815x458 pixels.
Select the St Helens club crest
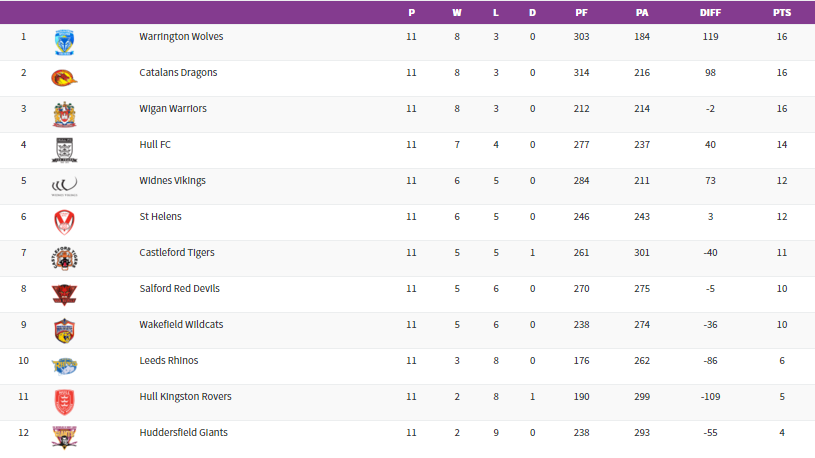(64, 222)
